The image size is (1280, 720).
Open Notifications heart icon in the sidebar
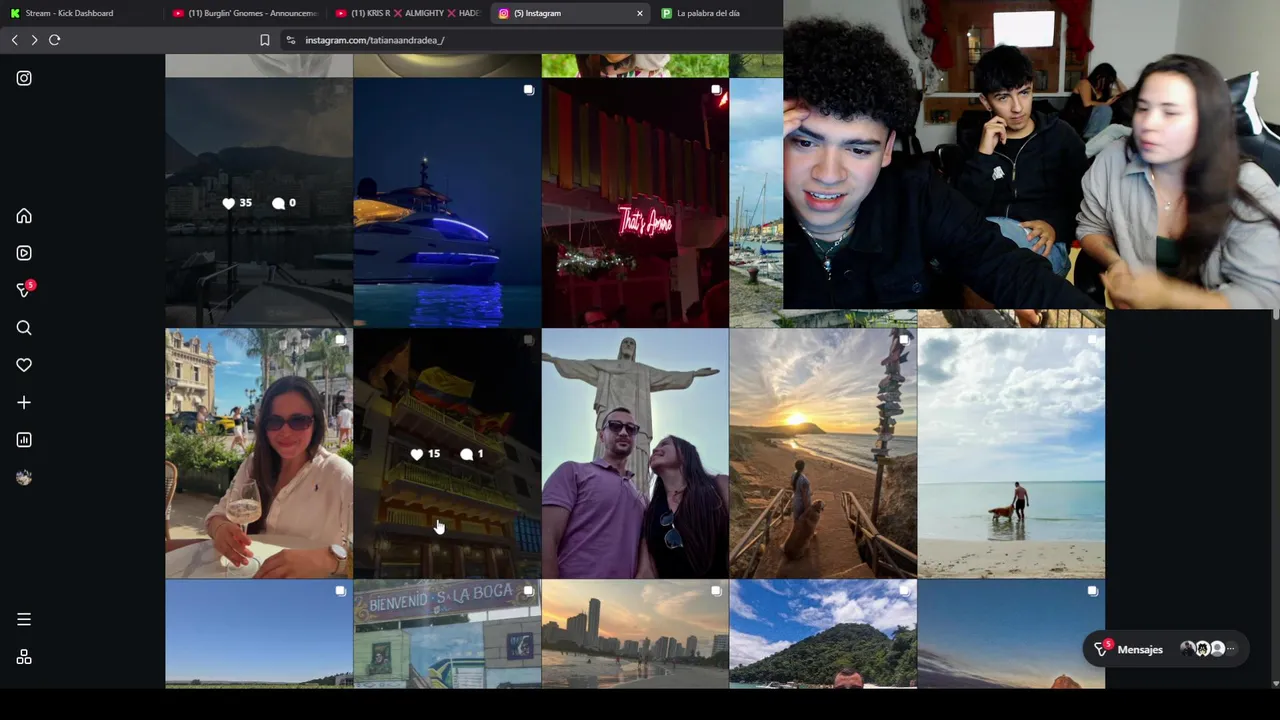24,365
